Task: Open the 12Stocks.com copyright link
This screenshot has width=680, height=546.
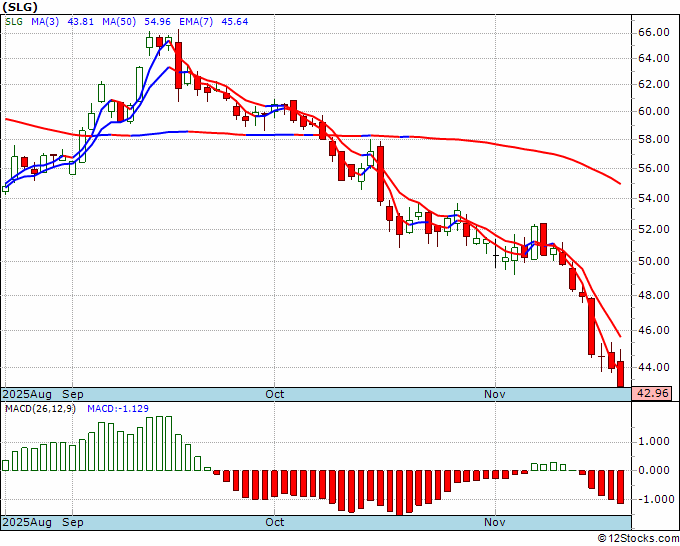Action: point(638,539)
